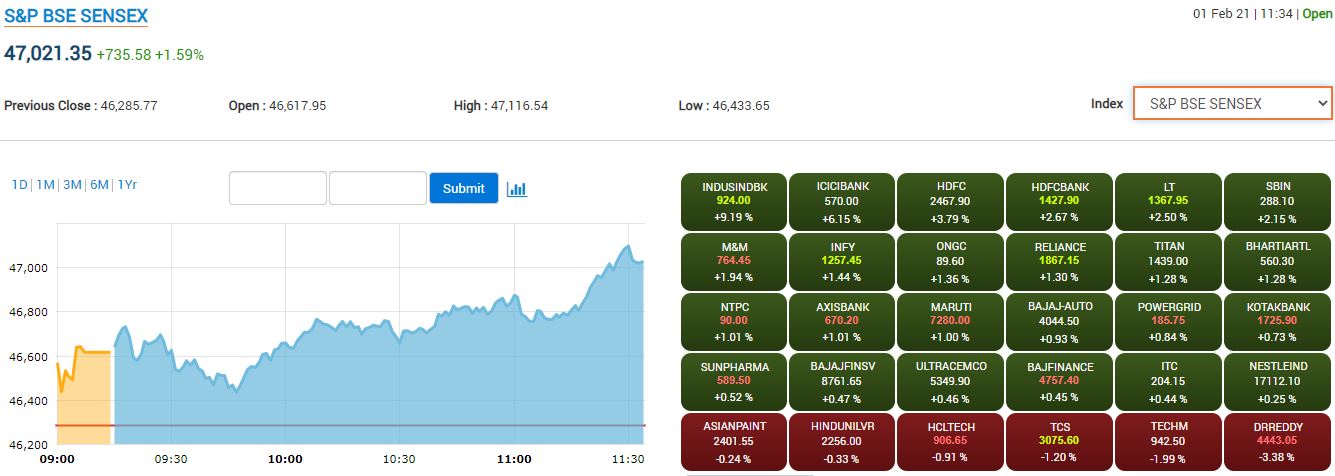
Task: Select the DRREDDY red tile
Action: pyautogui.click(x=1277, y=442)
